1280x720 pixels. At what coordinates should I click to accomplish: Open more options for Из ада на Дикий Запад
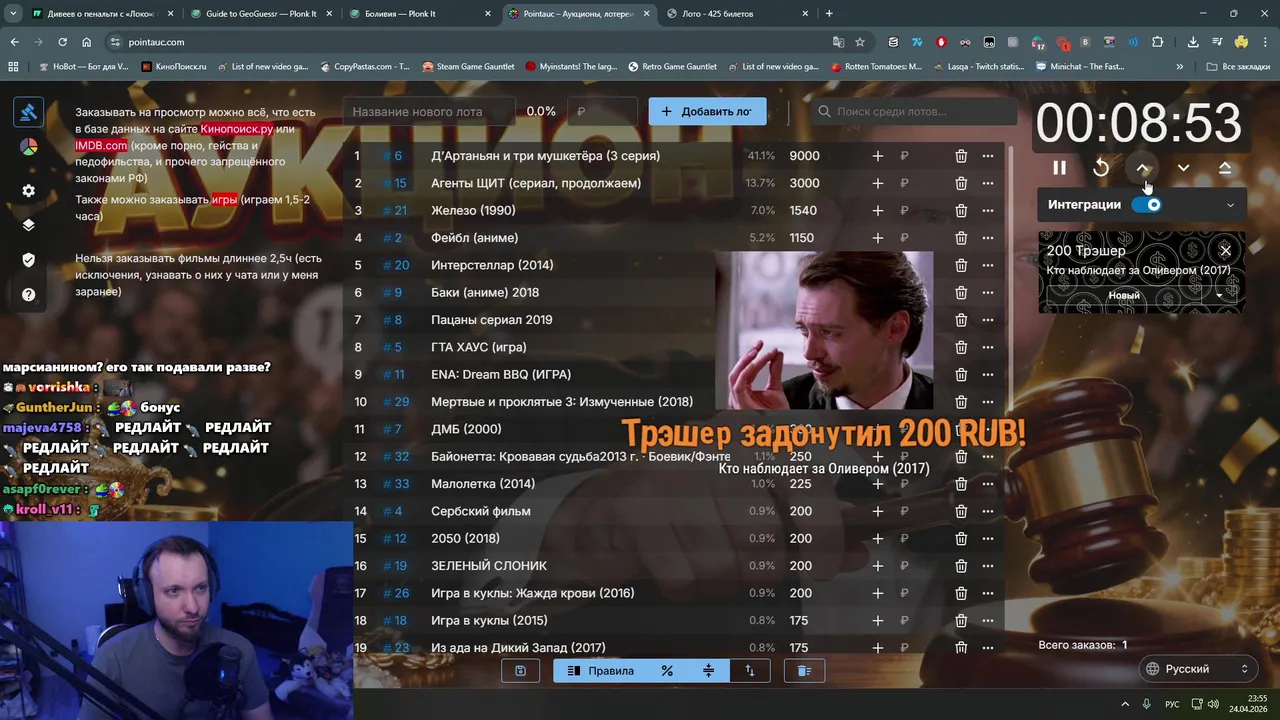987,648
